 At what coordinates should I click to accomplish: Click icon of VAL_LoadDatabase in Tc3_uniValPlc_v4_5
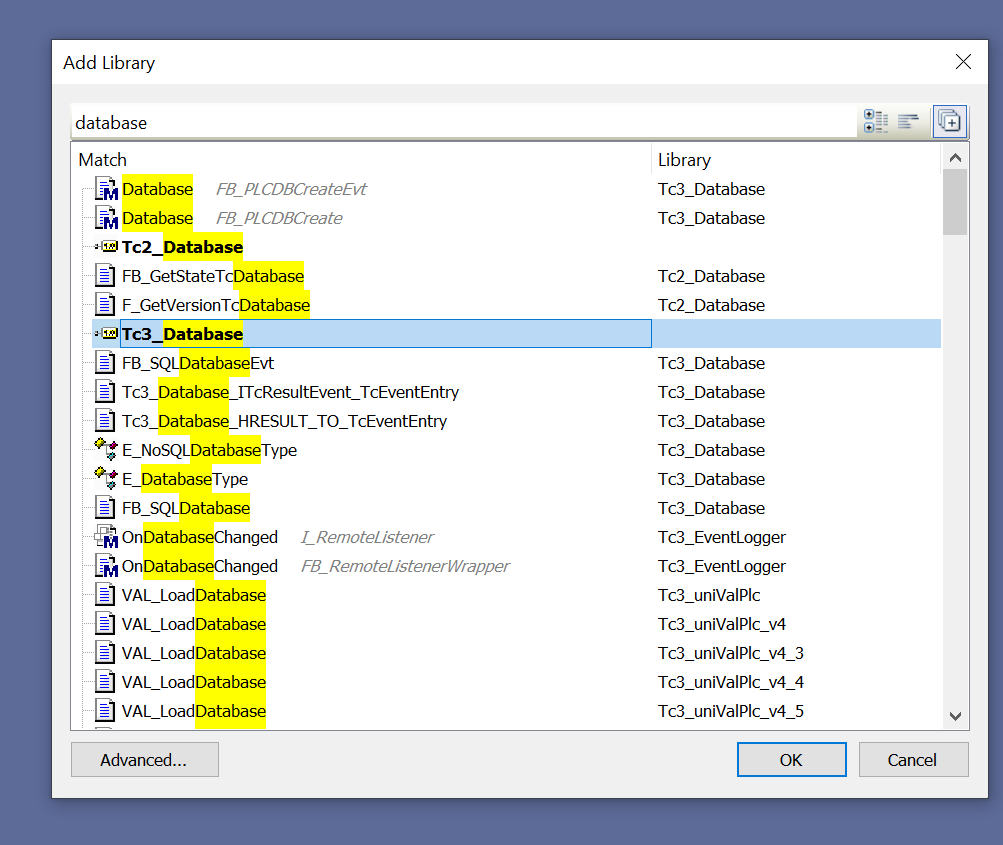click(x=106, y=710)
